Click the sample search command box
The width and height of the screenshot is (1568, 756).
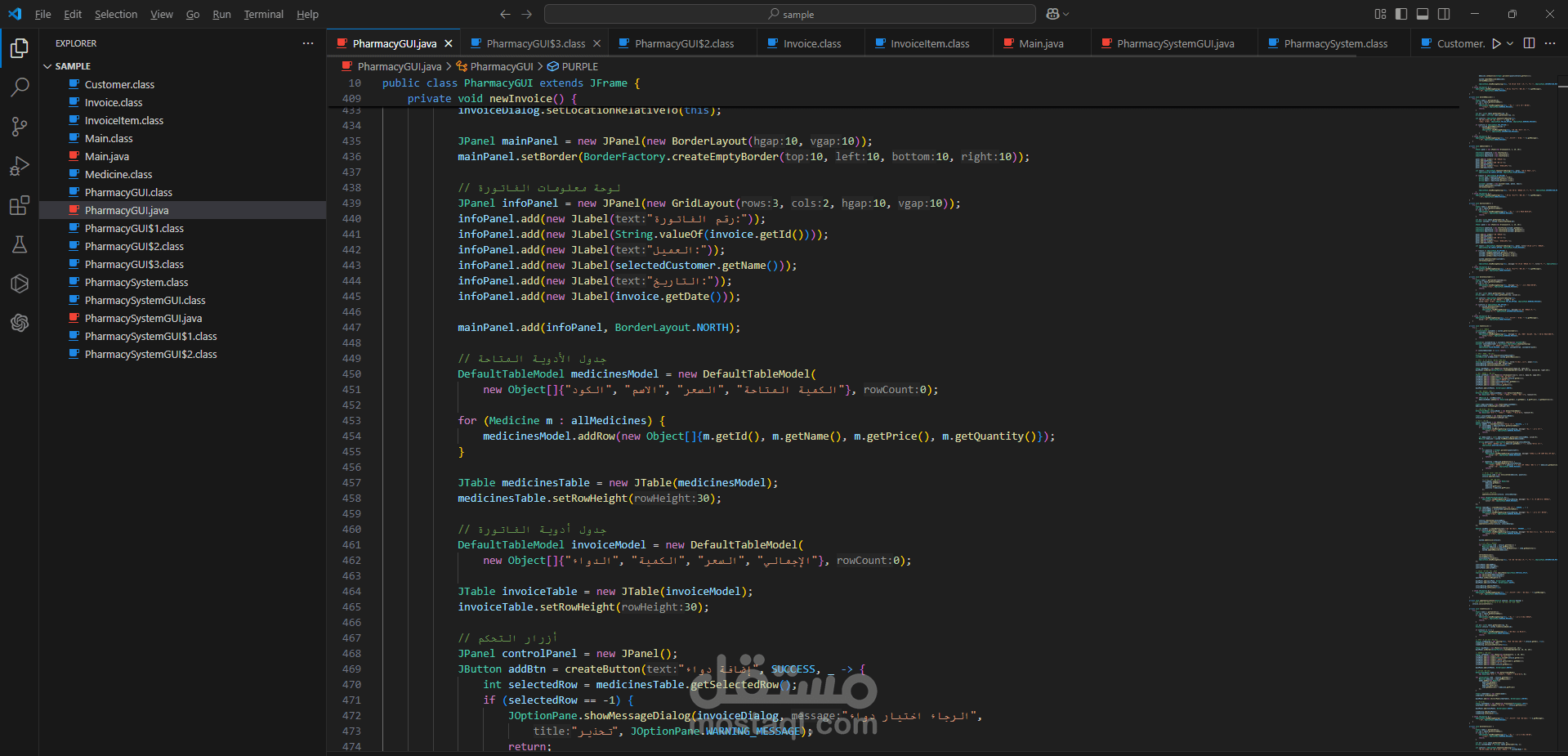[790, 14]
